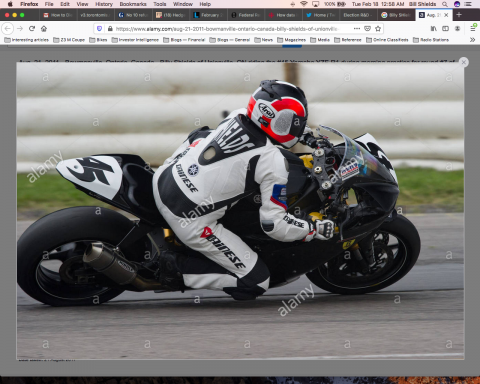Screen dimensions: 480x384
Task: Switch to the Home / Twitter tab
Action: tap(320, 15)
